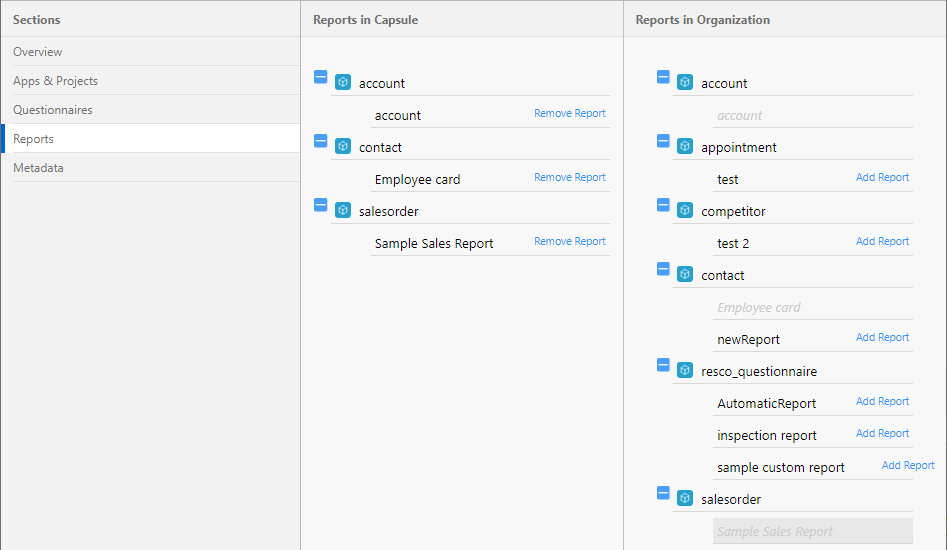The image size is (947, 550).
Task: Click the competitor entity icon in Organization
Action: 684,211
